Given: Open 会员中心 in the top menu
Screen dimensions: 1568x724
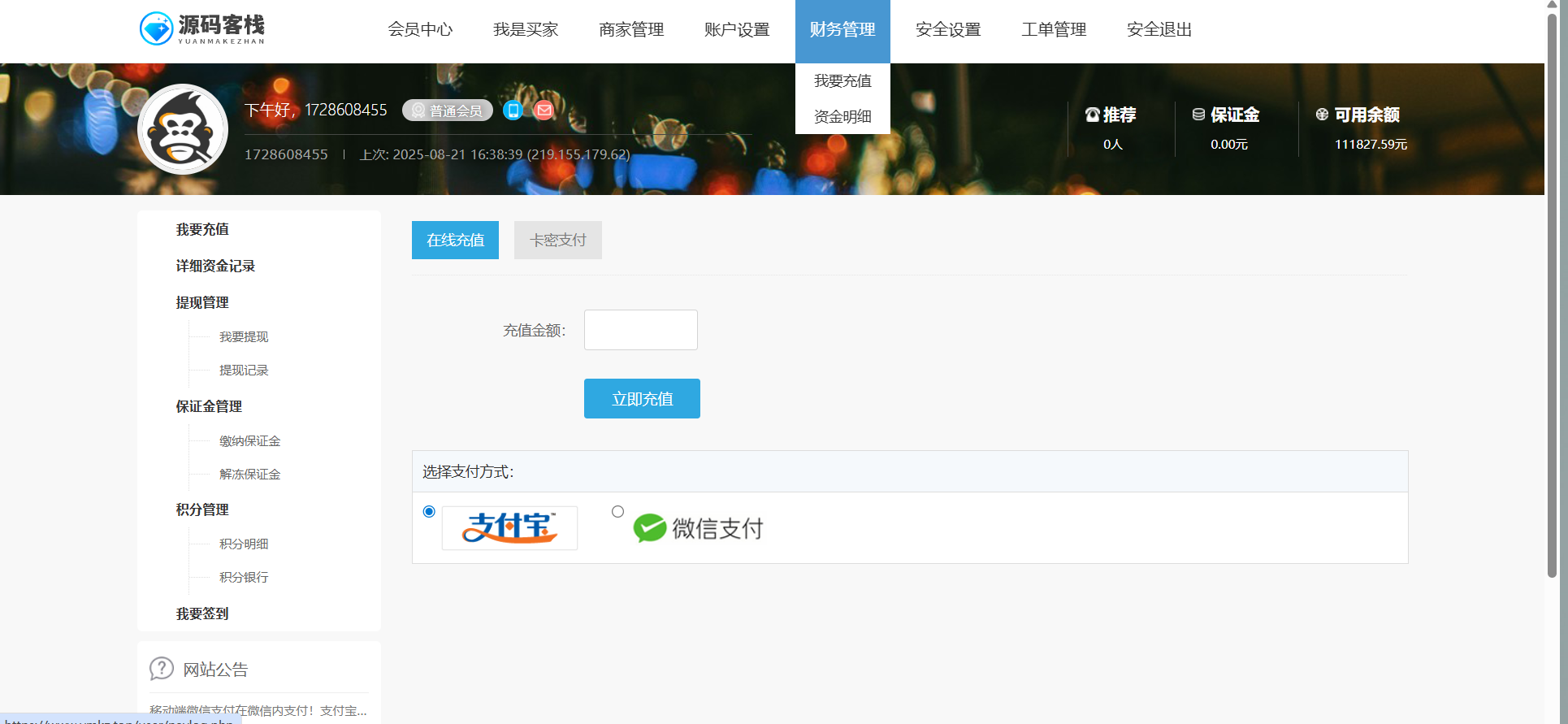Looking at the screenshot, I should click(x=420, y=30).
